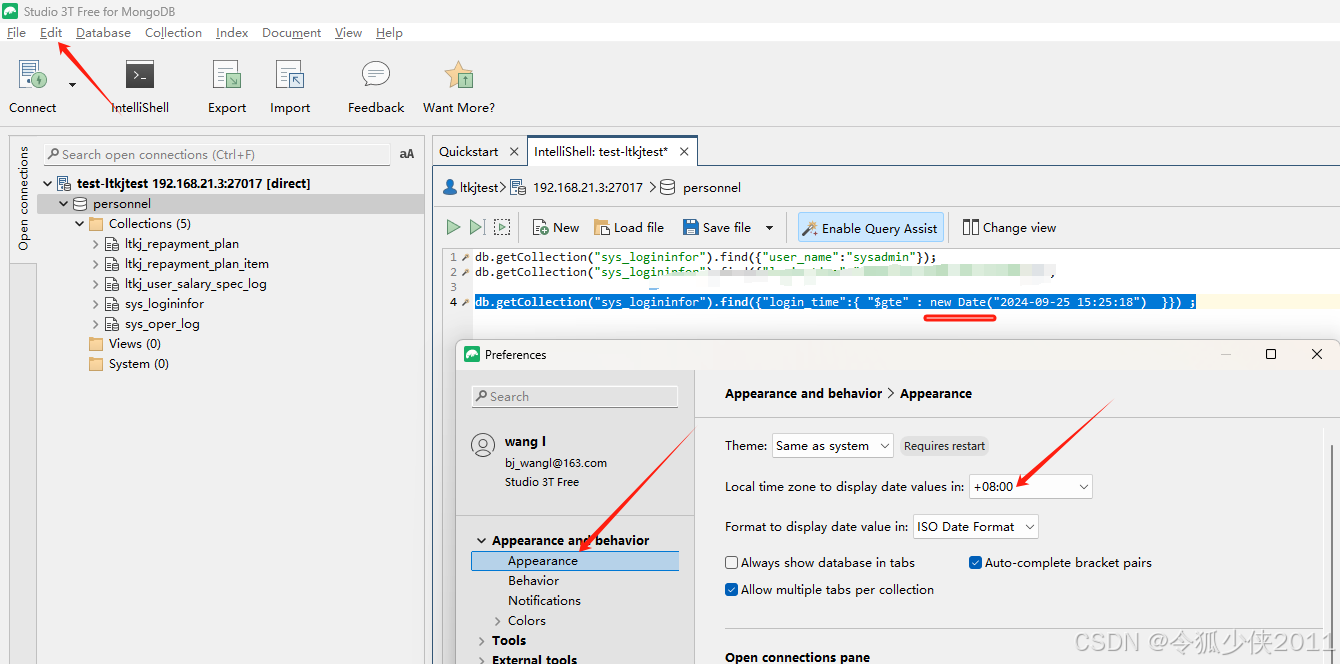Select Notifications in the Preferences tree

pos(544,601)
